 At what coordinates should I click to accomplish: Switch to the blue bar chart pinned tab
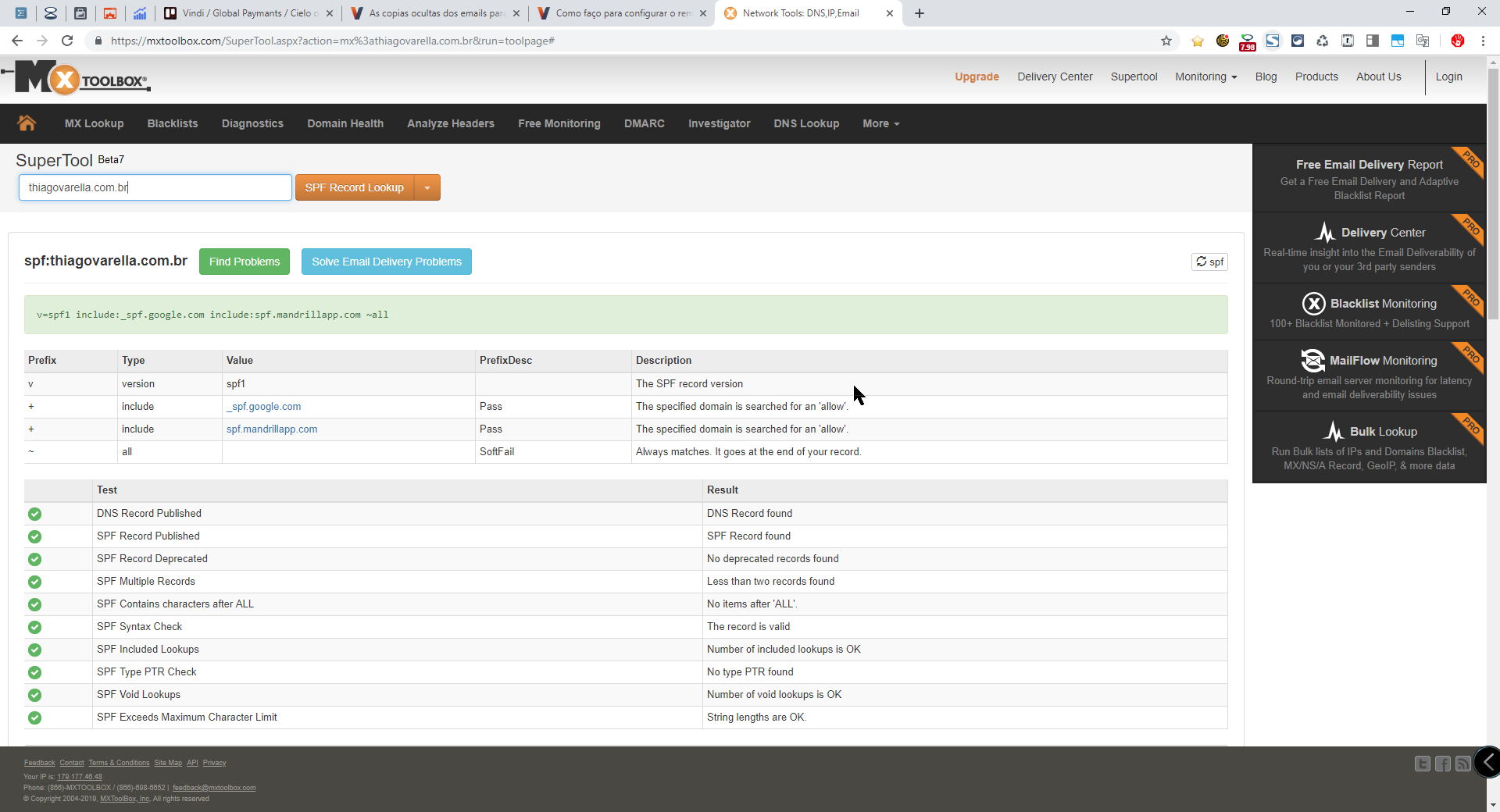tap(140, 13)
